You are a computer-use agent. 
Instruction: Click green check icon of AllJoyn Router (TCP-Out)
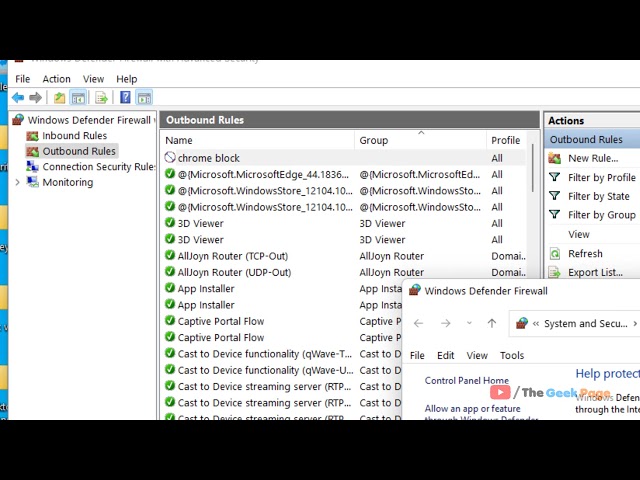(x=170, y=255)
